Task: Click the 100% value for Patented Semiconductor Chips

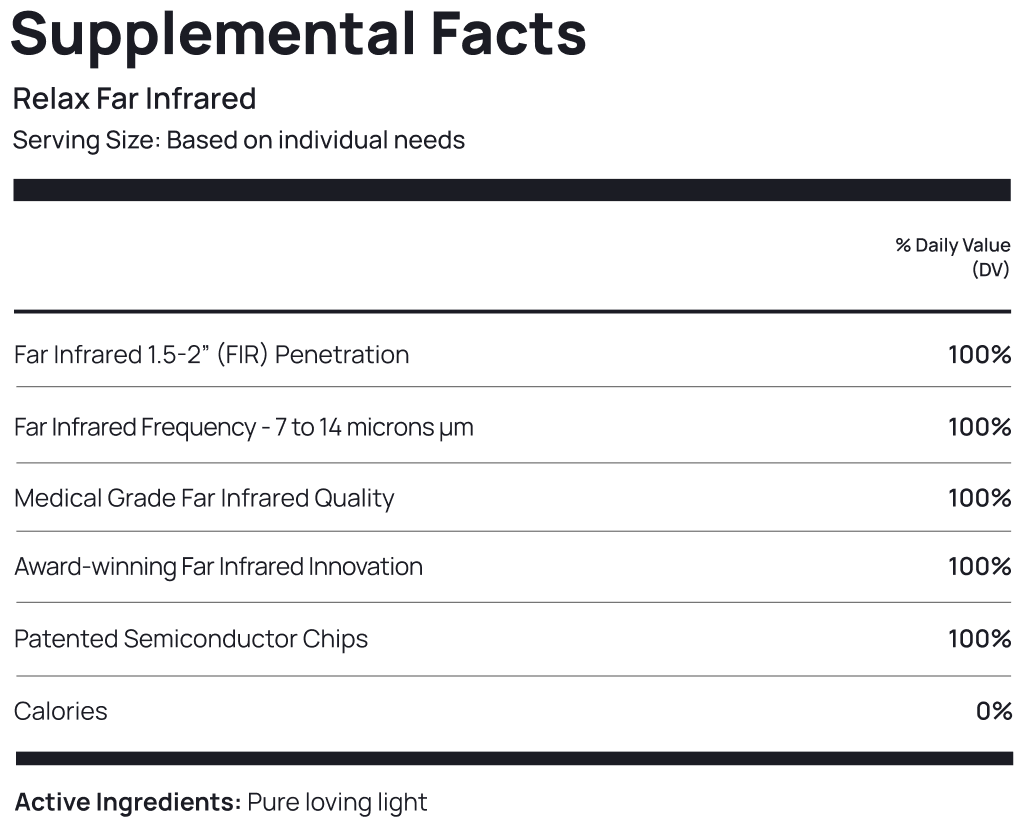Action: (x=979, y=638)
